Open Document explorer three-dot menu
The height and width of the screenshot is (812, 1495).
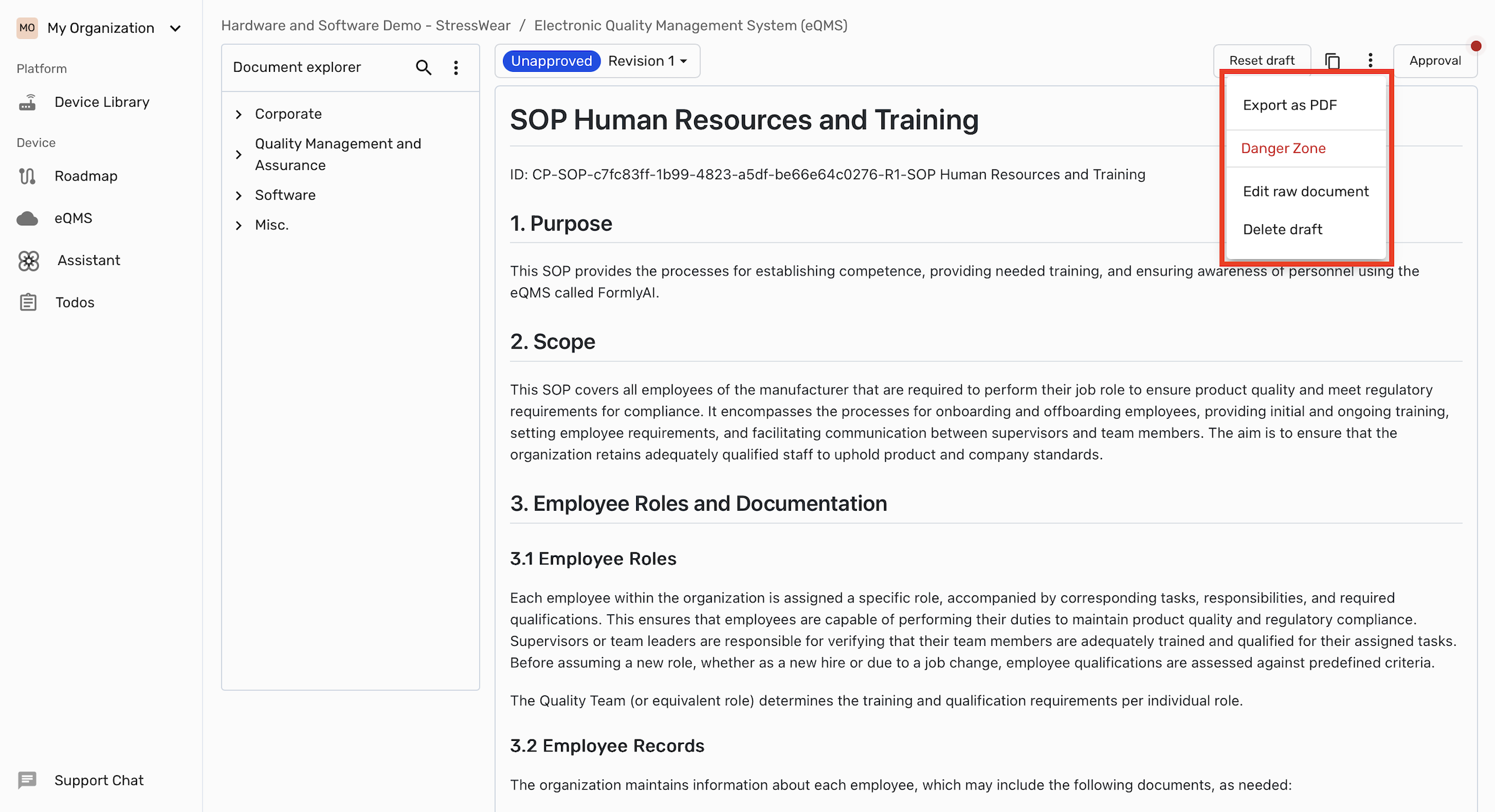tap(456, 67)
